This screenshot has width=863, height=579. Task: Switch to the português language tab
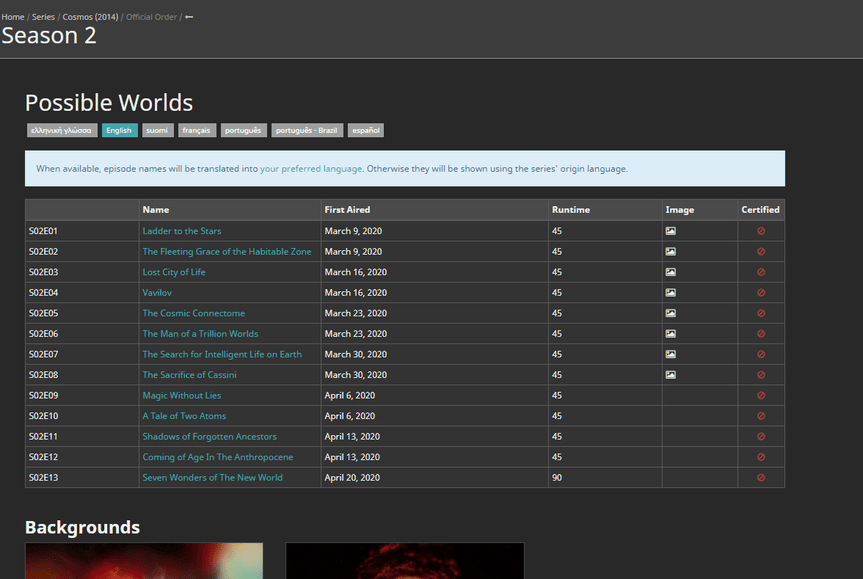[243, 130]
